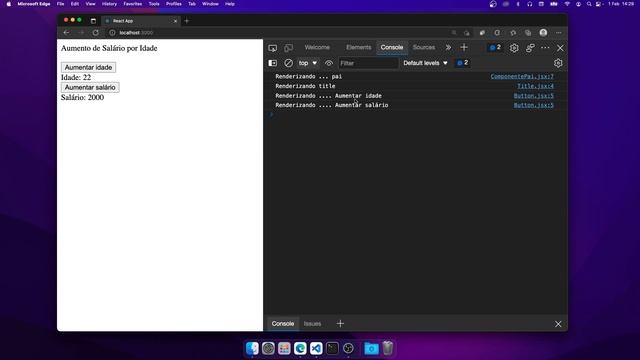Open the Title.jsx:4 source link

[x=536, y=86]
